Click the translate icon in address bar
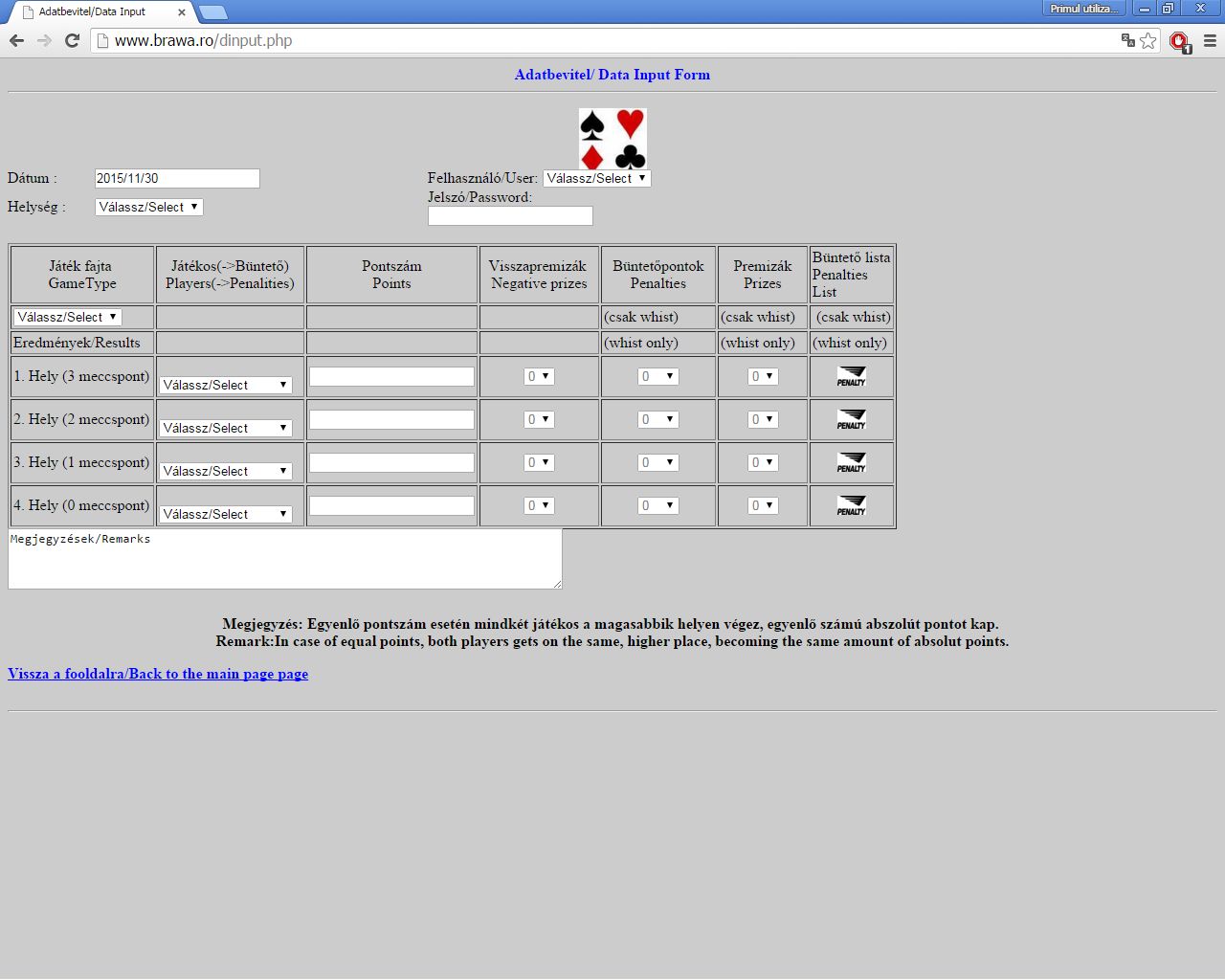Image resolution: width=1225 pixels, height=980 pixels. pos(1128,40)
